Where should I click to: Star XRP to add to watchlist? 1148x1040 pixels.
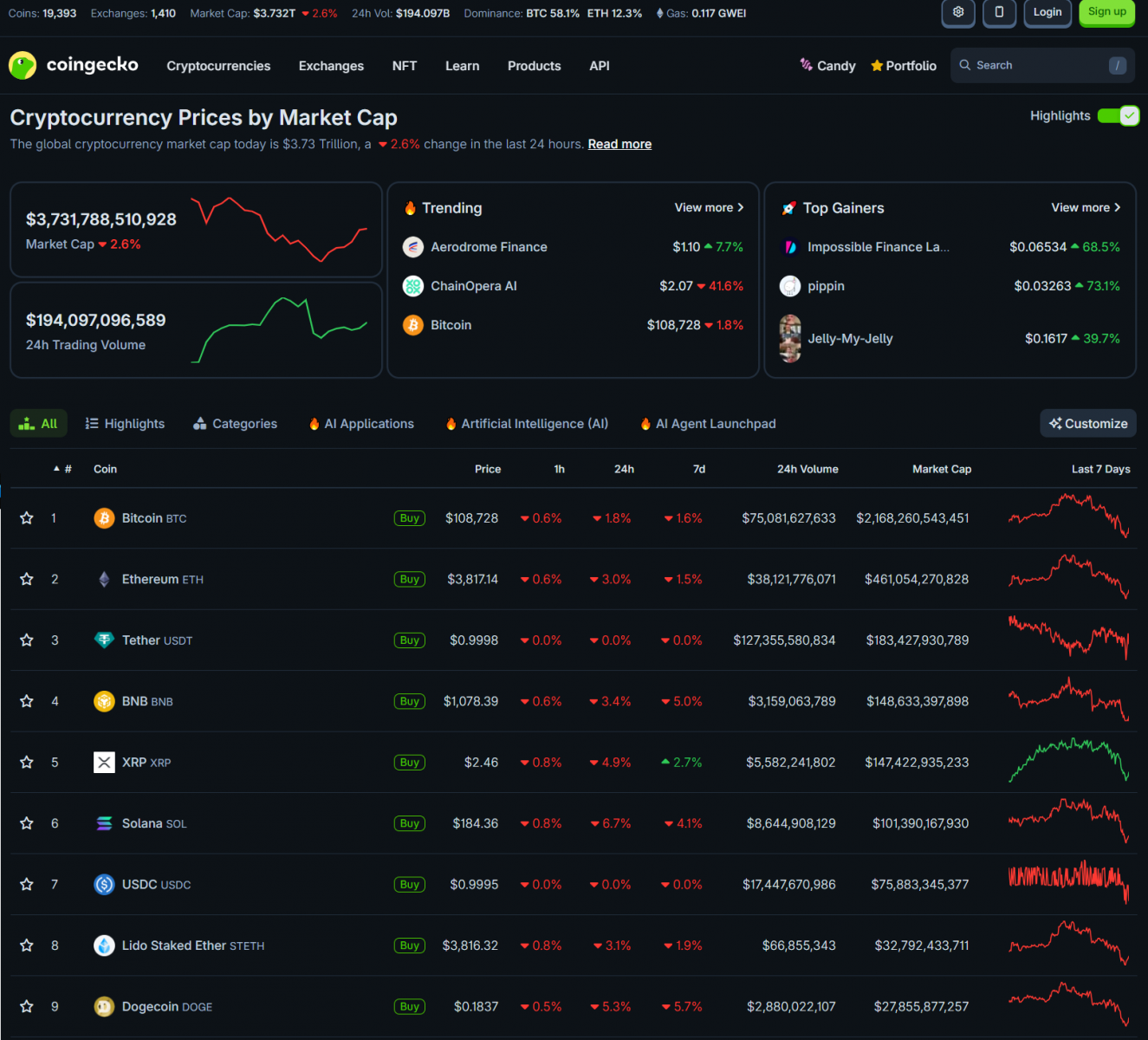(27, 763)
